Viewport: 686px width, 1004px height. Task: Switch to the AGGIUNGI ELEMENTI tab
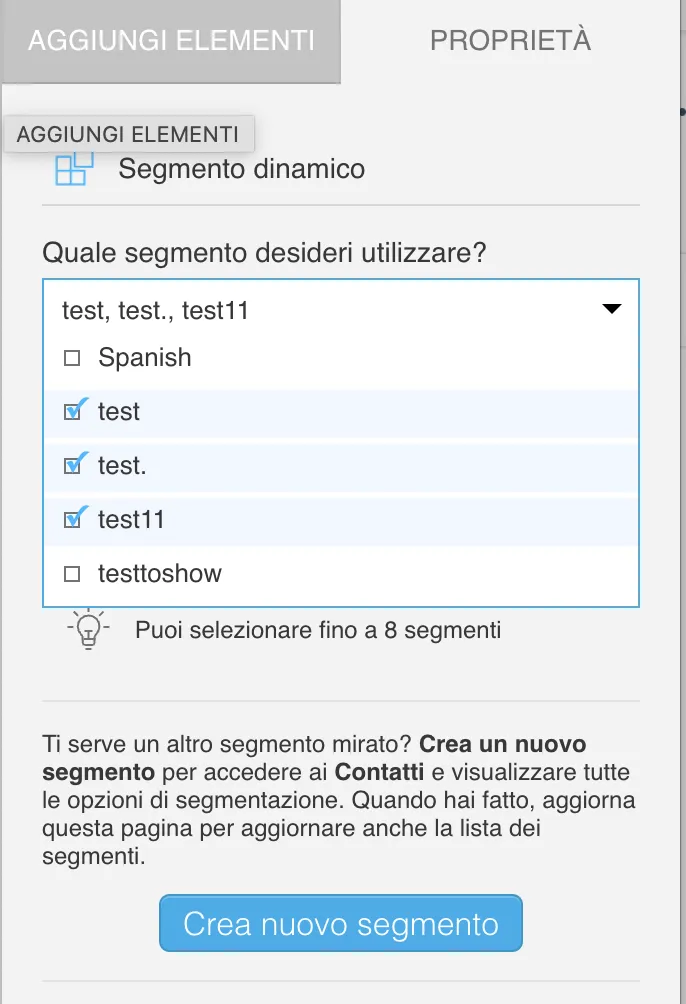(171, 41)
